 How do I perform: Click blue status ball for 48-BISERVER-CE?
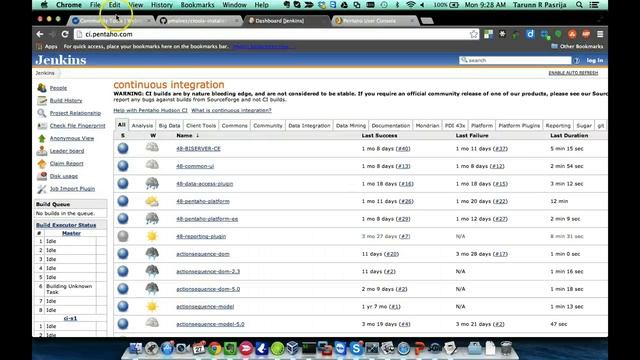pos(123,149)
